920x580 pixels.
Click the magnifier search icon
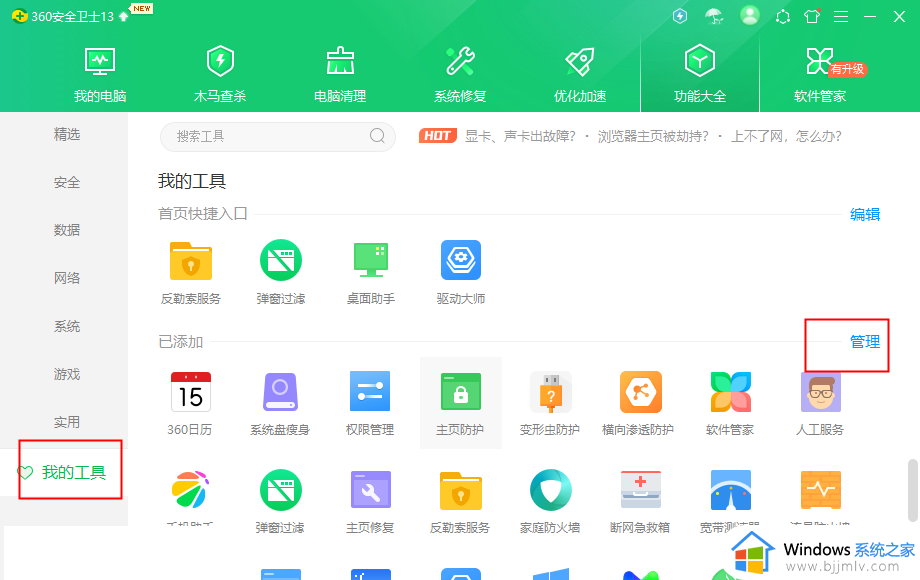377,136
